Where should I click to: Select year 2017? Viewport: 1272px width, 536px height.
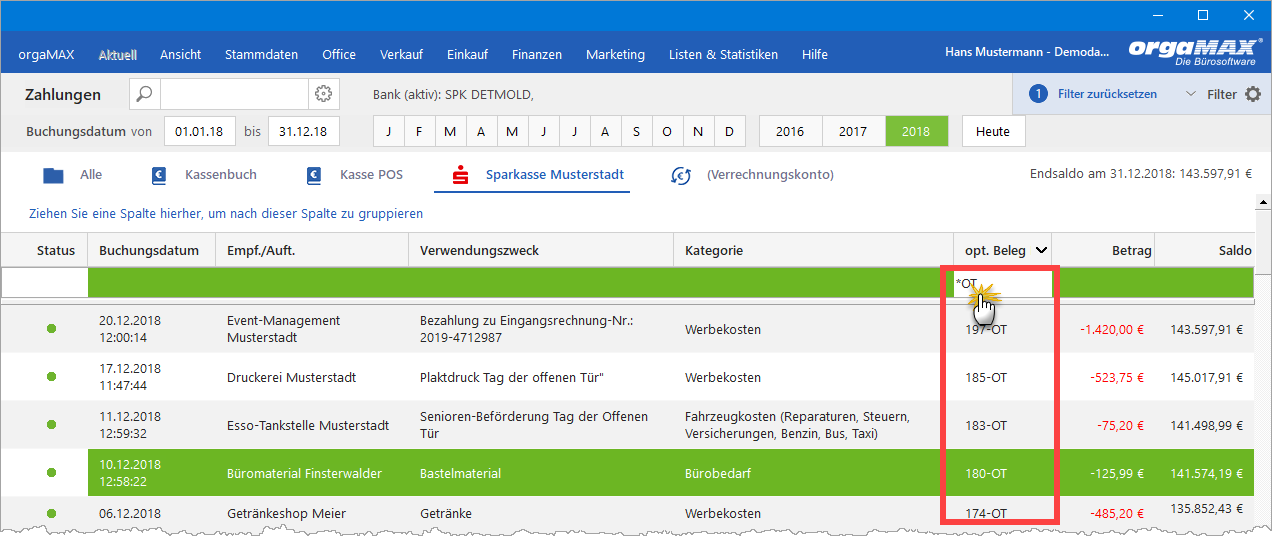click(853, 131)
